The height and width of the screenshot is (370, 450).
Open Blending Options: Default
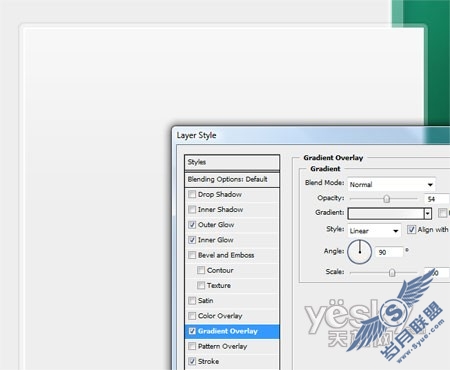(x=232, y=179)
